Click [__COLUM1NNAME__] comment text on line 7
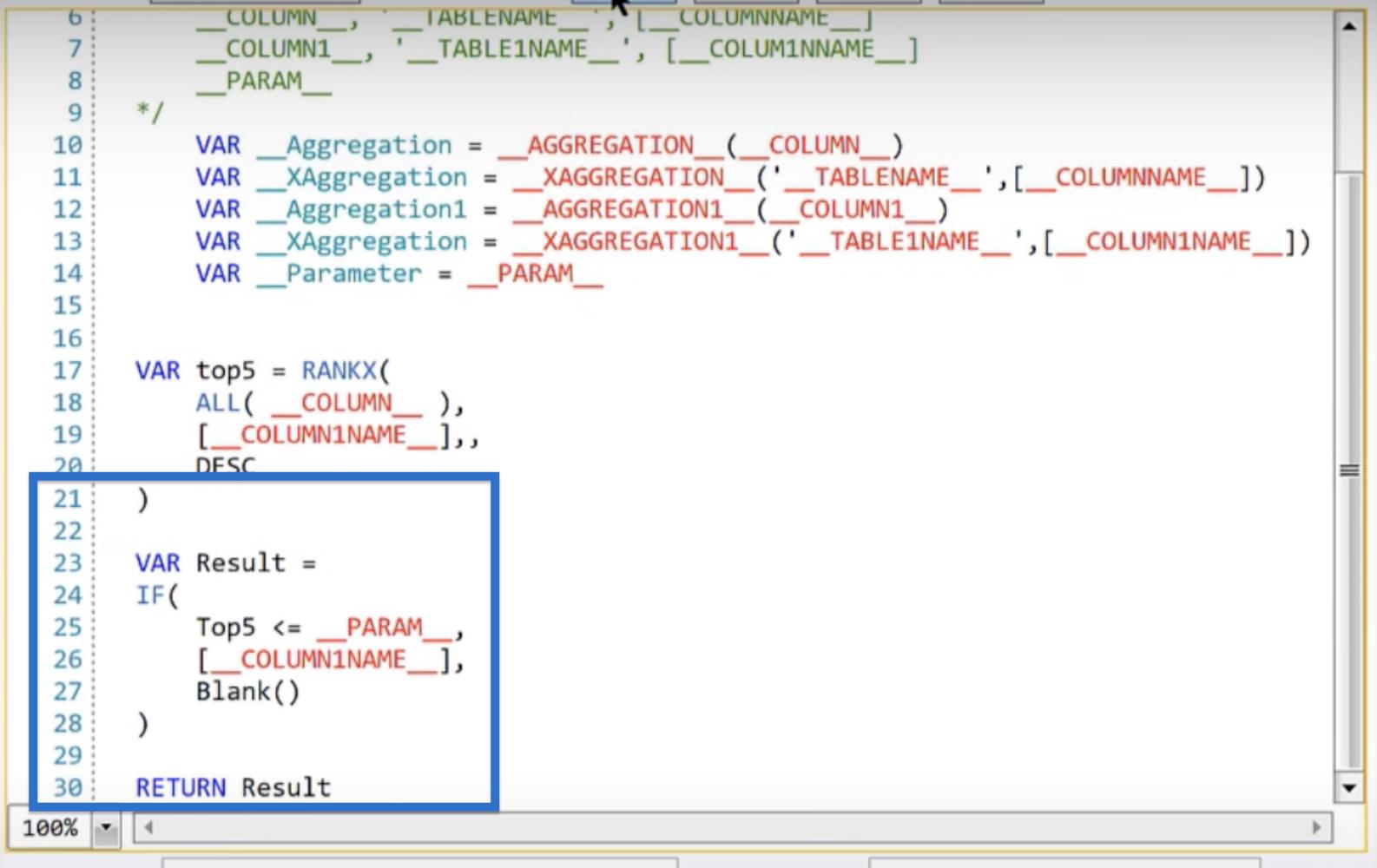The height and width of the screenshot is (868, 1377). pos(791,49)
